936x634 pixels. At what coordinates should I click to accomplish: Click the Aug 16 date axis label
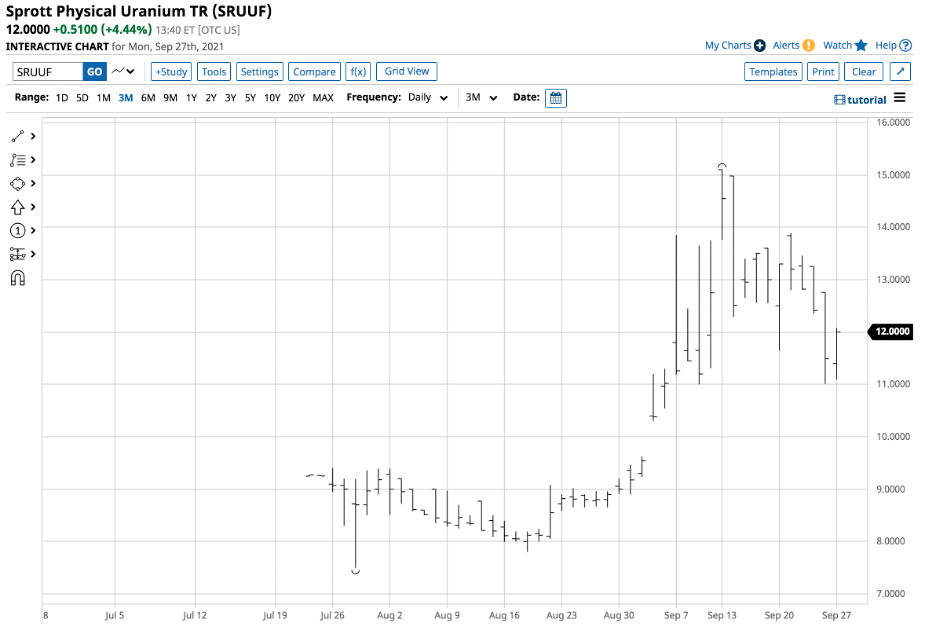pos(504,615)
